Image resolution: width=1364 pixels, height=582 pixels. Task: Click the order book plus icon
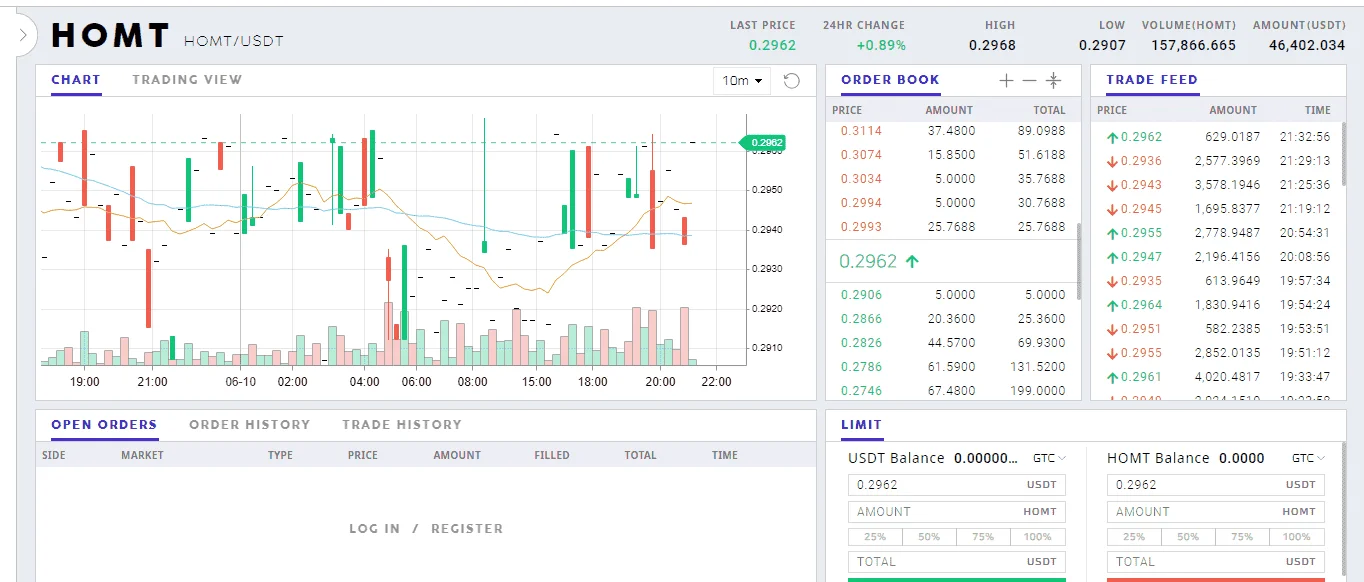[x=1007, y=80]
